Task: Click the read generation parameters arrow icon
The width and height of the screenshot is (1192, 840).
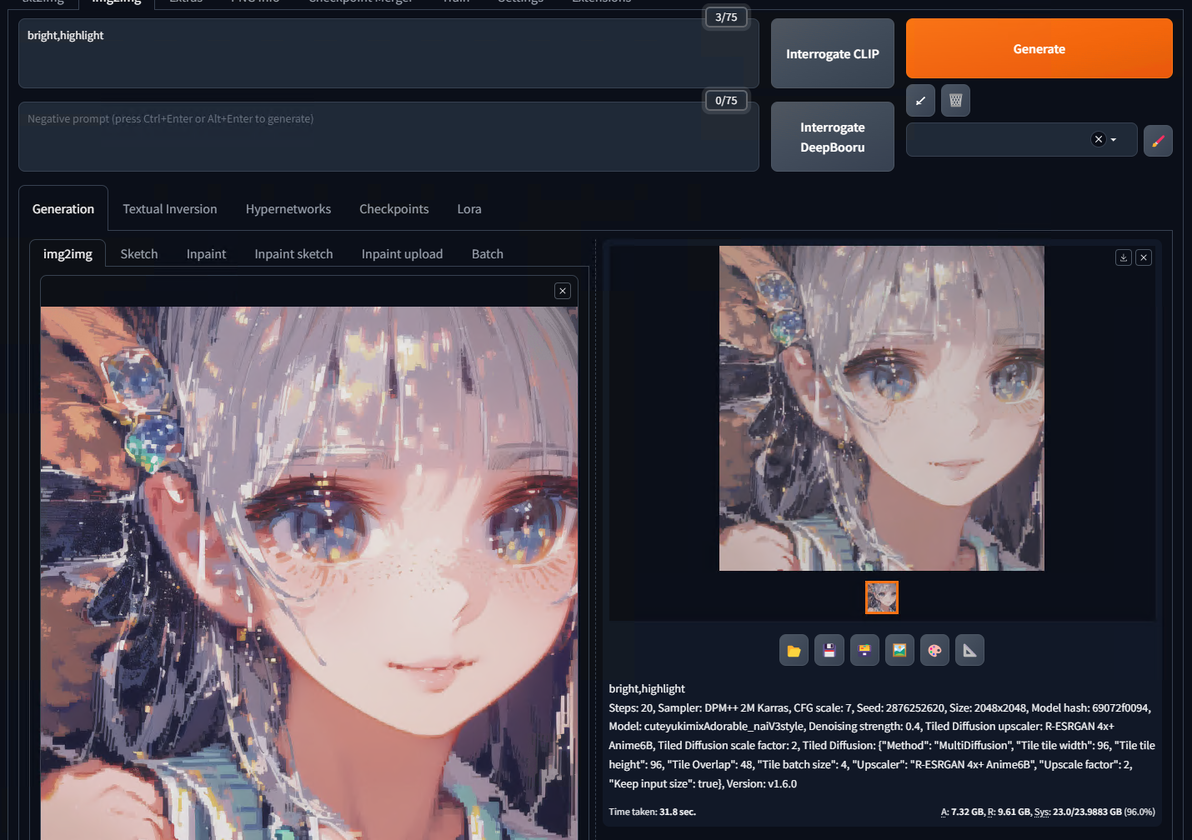Action: tap(921, 100)
